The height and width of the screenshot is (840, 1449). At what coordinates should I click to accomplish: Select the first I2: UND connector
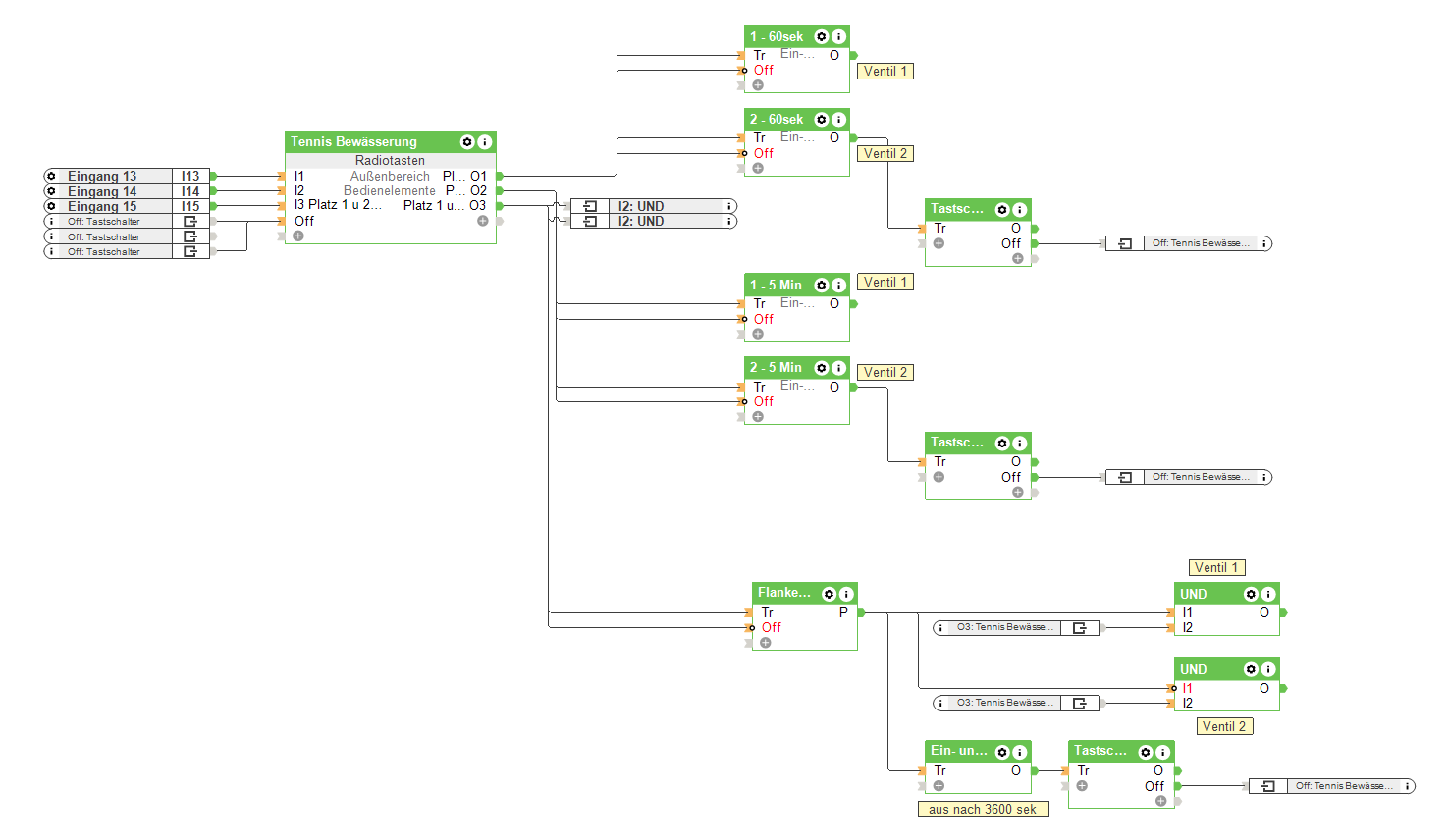coord(654,206)
